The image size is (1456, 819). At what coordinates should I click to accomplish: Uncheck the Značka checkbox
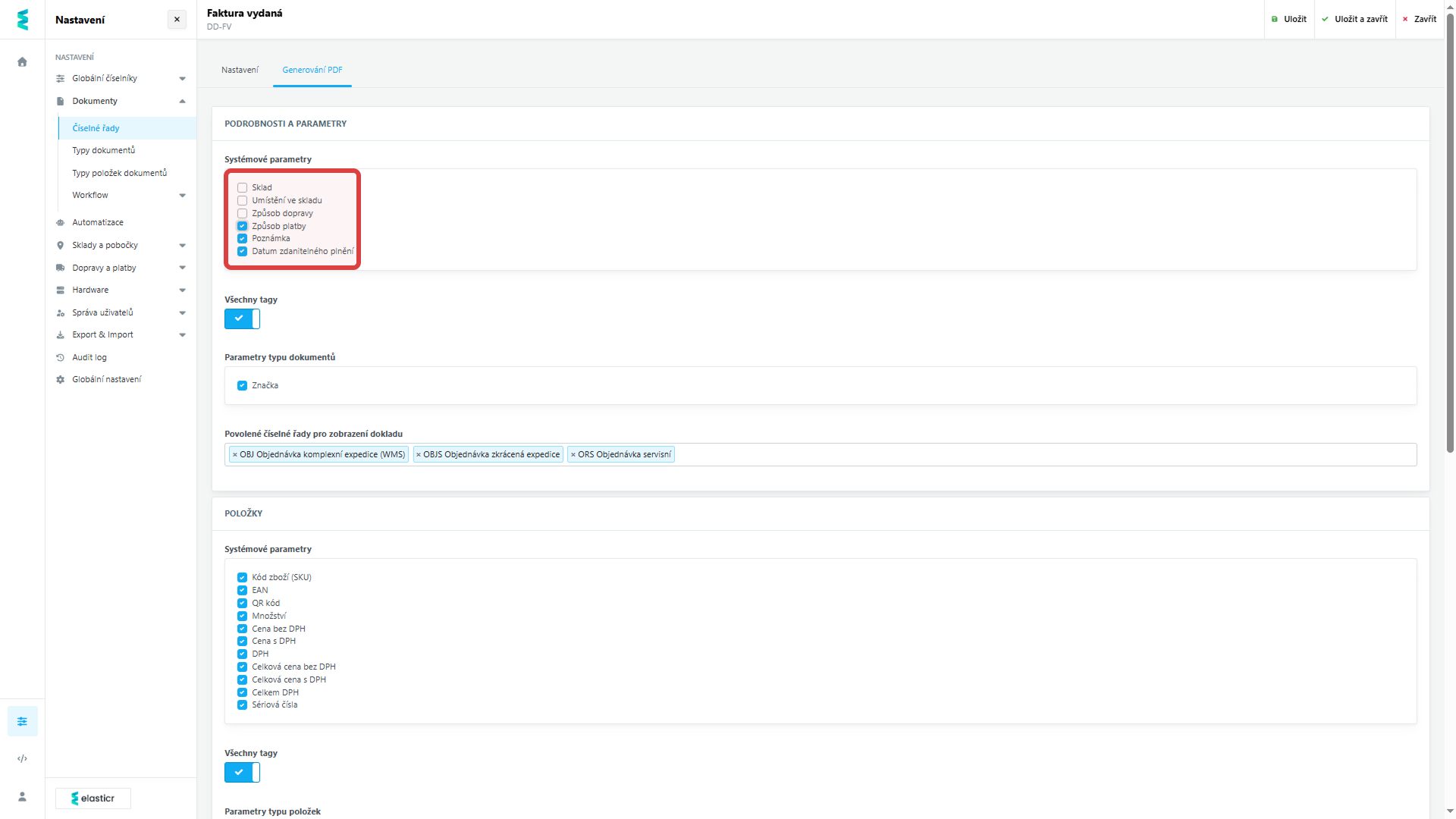(x=242, y=385)
